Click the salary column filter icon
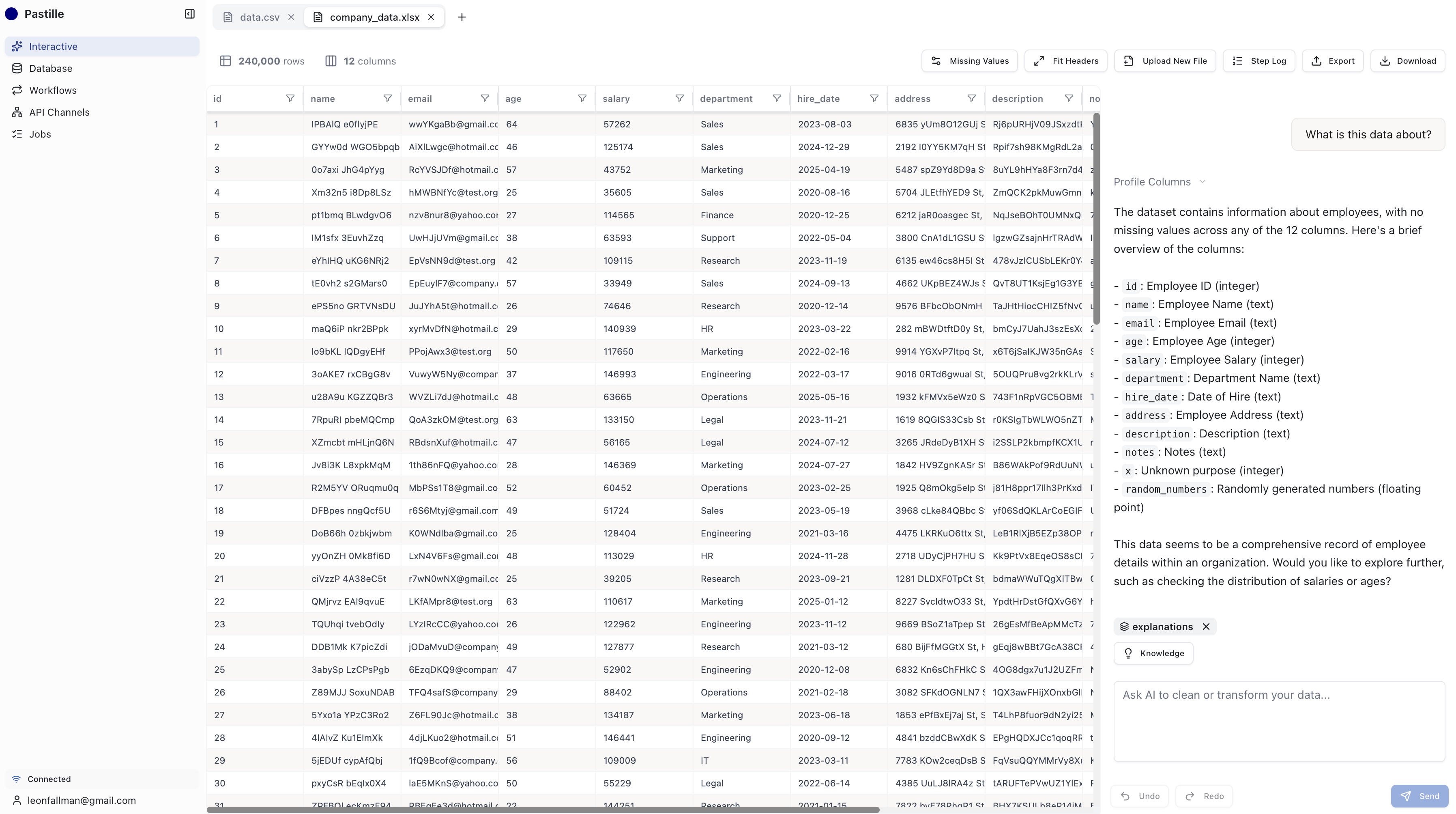 pos(679,99)
